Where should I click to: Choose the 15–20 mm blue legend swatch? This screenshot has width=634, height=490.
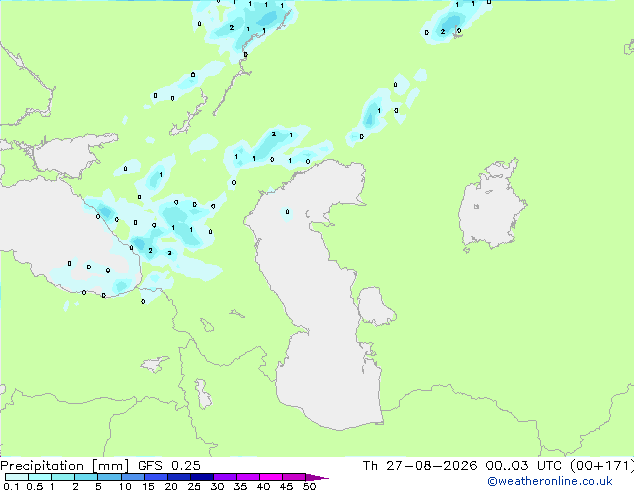tap(155, 477)
